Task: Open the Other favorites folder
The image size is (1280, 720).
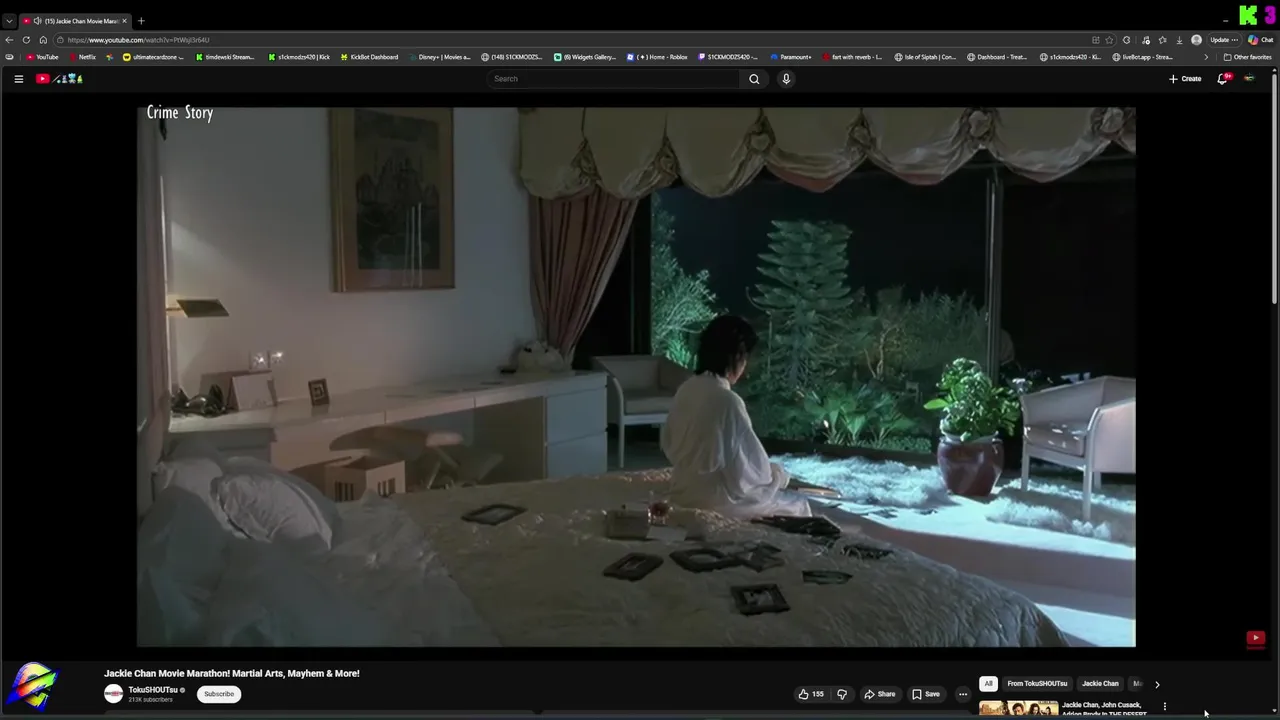Action: (1247, 57)
